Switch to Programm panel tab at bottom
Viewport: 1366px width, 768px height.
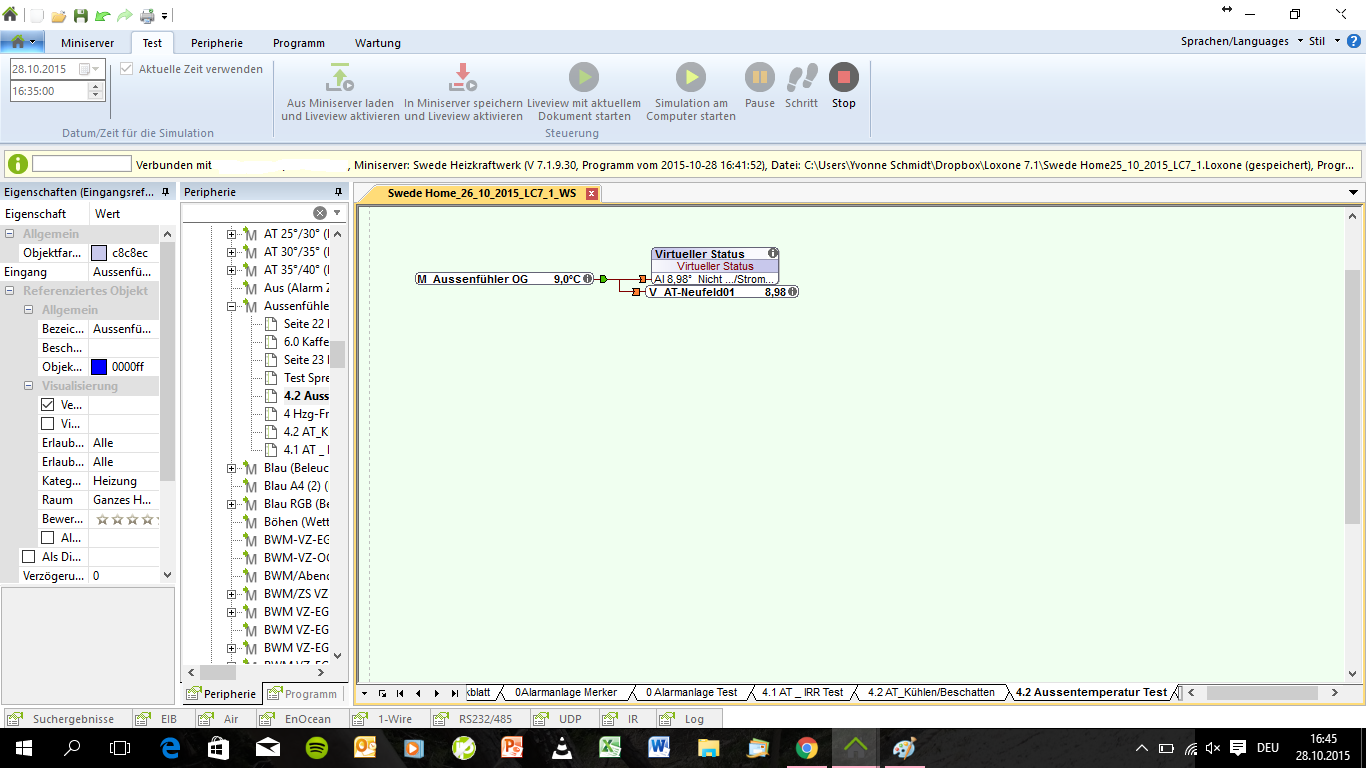click(303, 694)
